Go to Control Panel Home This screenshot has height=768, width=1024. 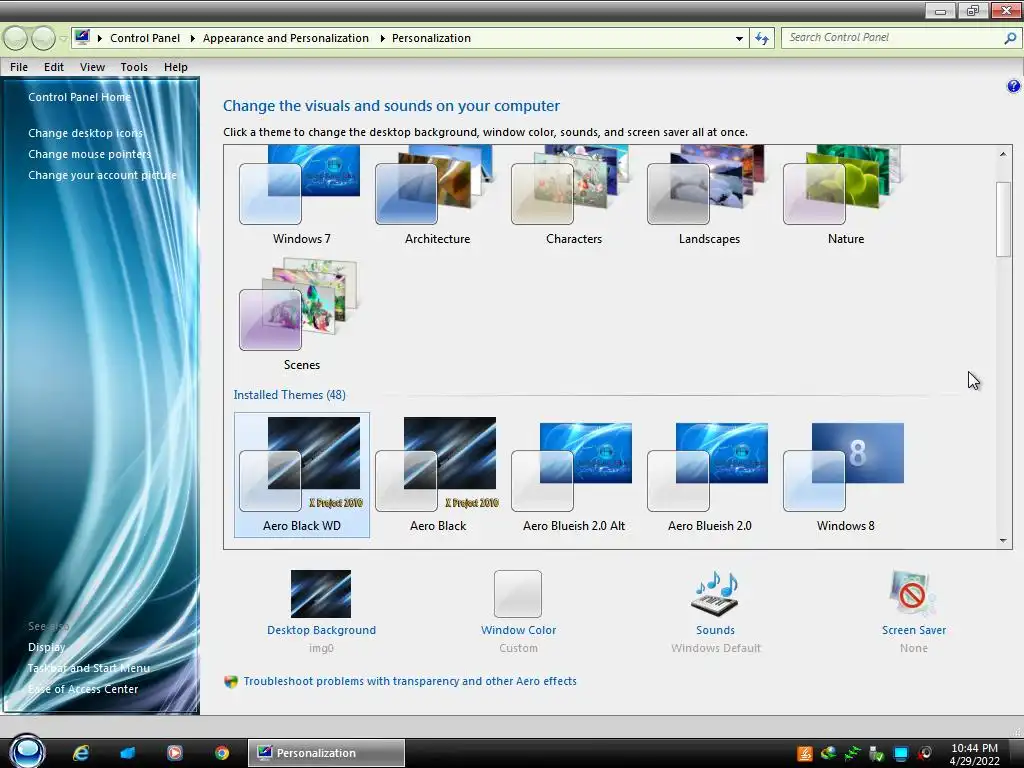click(80, 97)
